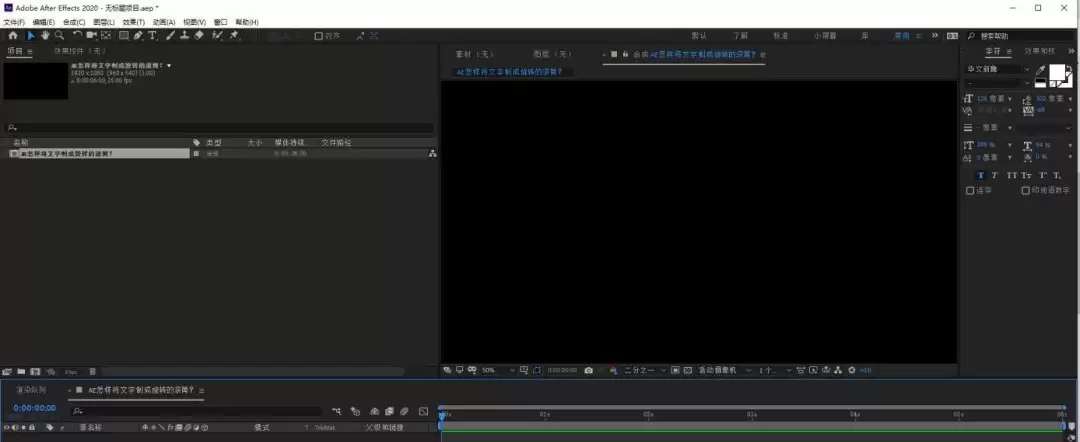Viewport: 1080px width, 442px height.
Task: Tick the 连字 ligatures checkbox
Action: point(970,191)
